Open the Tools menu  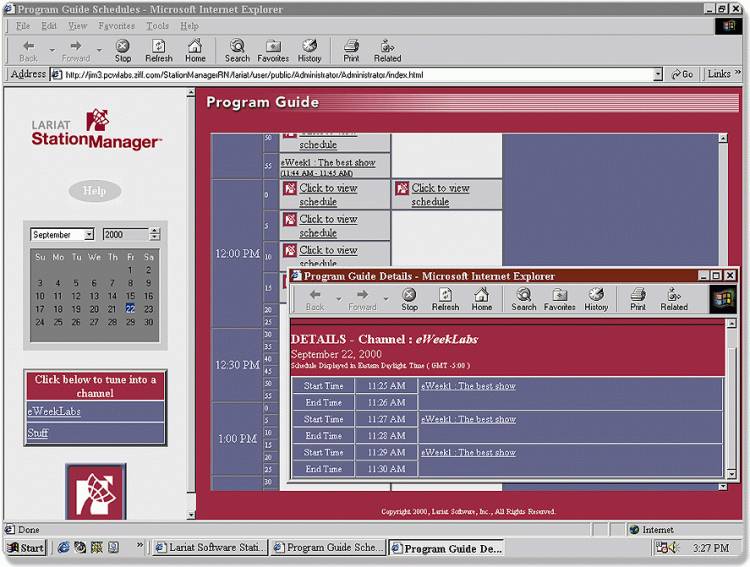[157, 26]
